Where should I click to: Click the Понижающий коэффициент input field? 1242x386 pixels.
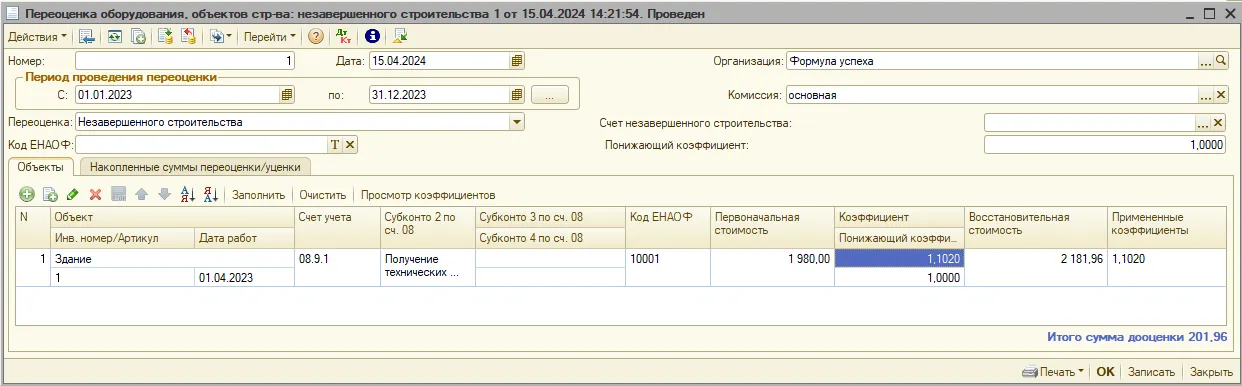coord(1105,145)
